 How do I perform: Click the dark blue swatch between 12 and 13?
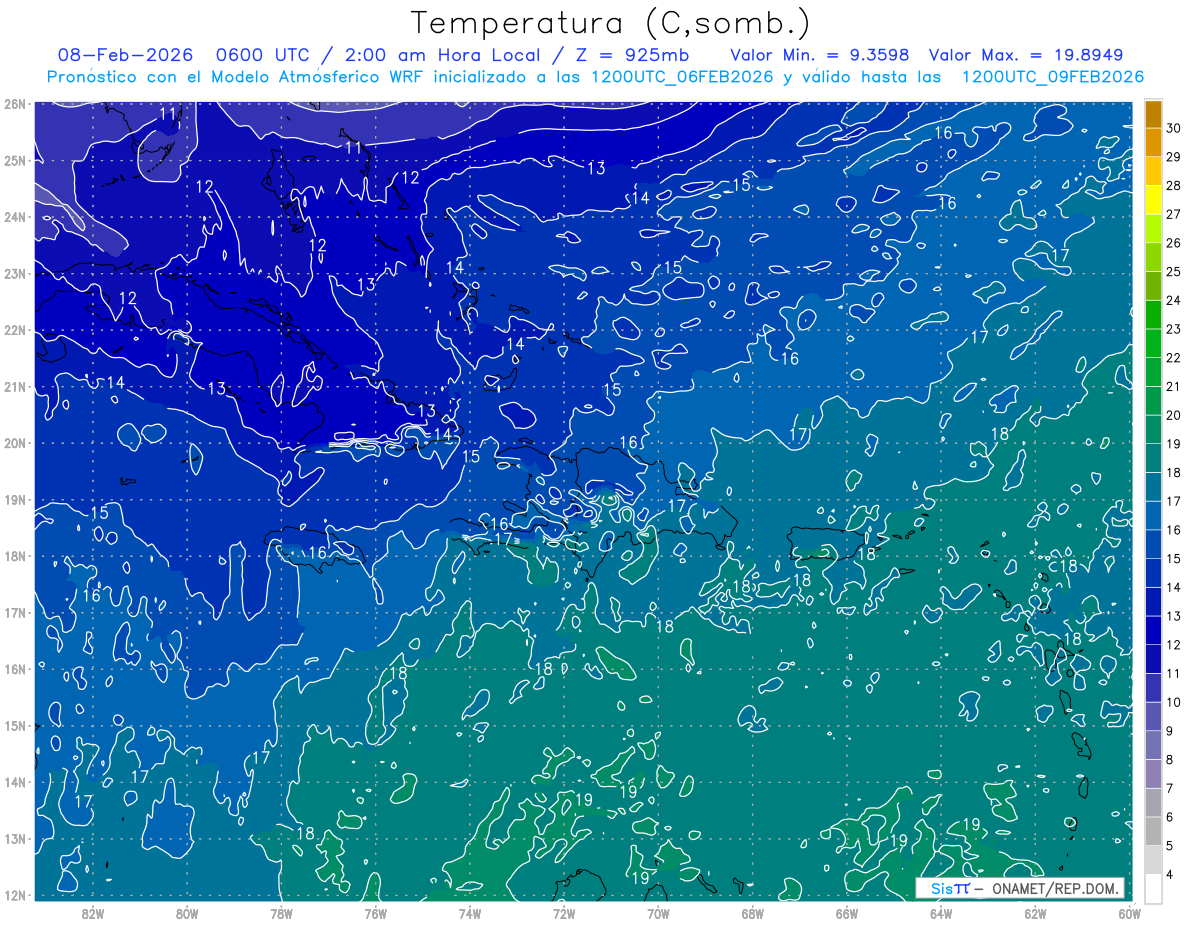(x=1153, y=630)
